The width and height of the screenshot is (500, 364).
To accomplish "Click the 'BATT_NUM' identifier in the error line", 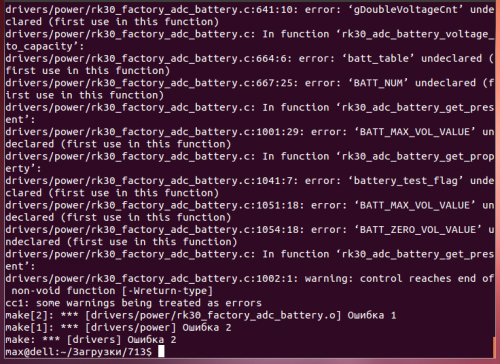I will tap(378, 83).
